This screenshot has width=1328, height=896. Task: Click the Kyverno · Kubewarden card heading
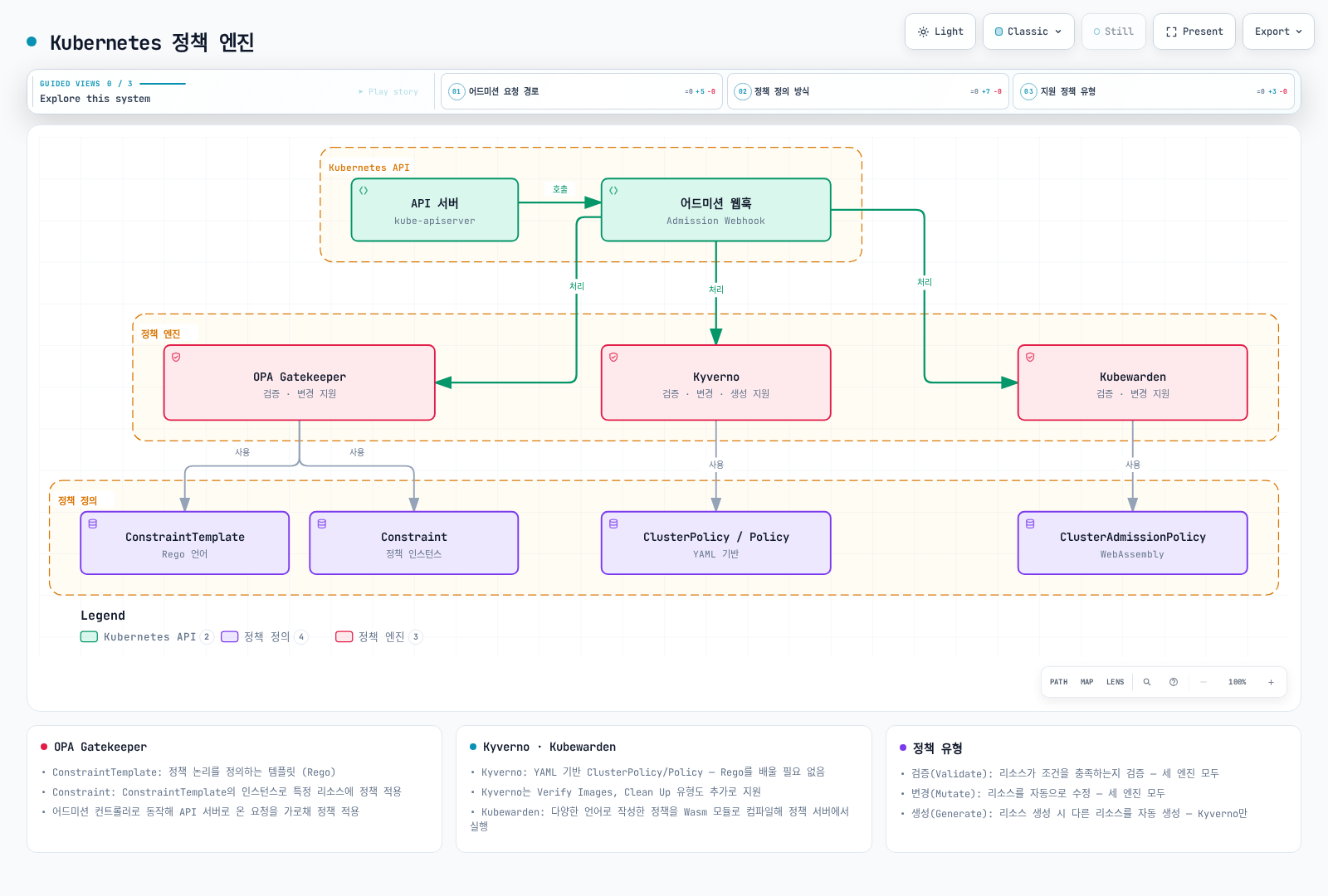point(549,747)
